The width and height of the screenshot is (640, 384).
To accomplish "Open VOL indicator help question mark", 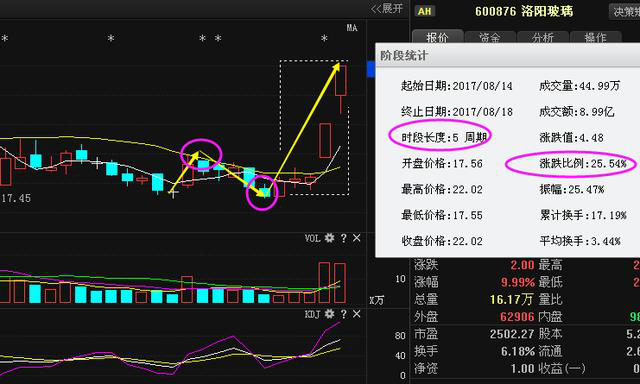I will click(344, 238).
